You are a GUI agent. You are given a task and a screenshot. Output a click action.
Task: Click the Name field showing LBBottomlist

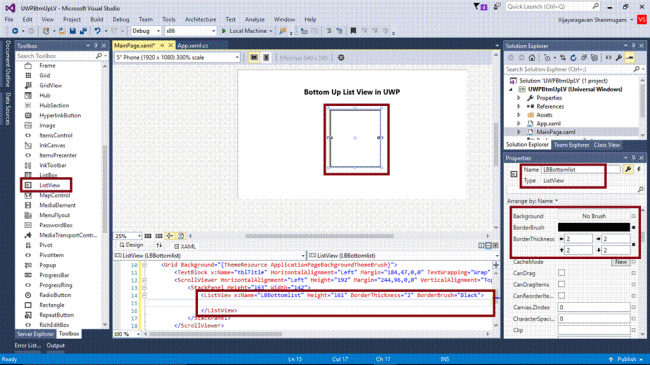580,169
